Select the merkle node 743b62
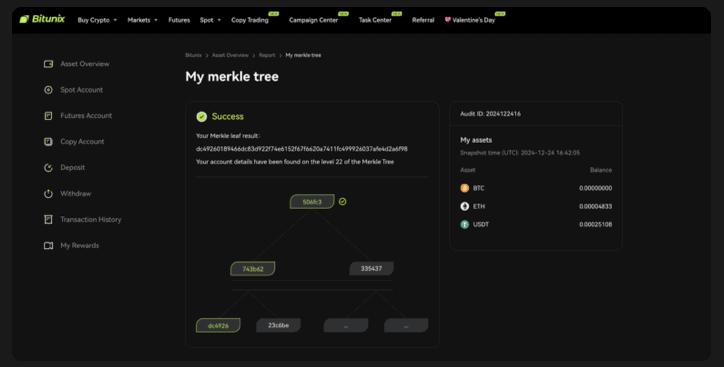The width and height of the screenshot is (724, 367). [253, 269]
